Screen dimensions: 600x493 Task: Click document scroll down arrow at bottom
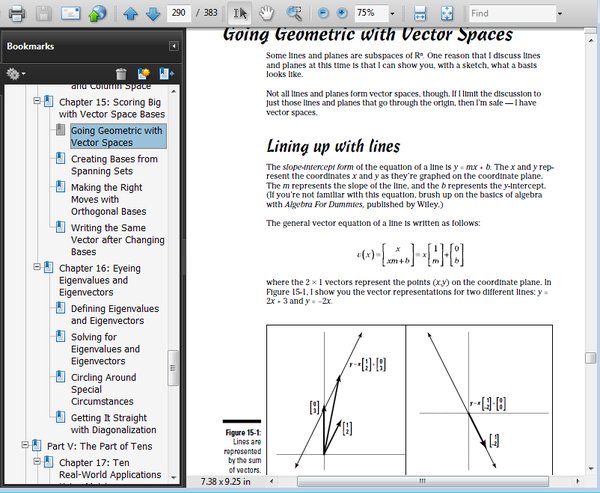point(590,469)
